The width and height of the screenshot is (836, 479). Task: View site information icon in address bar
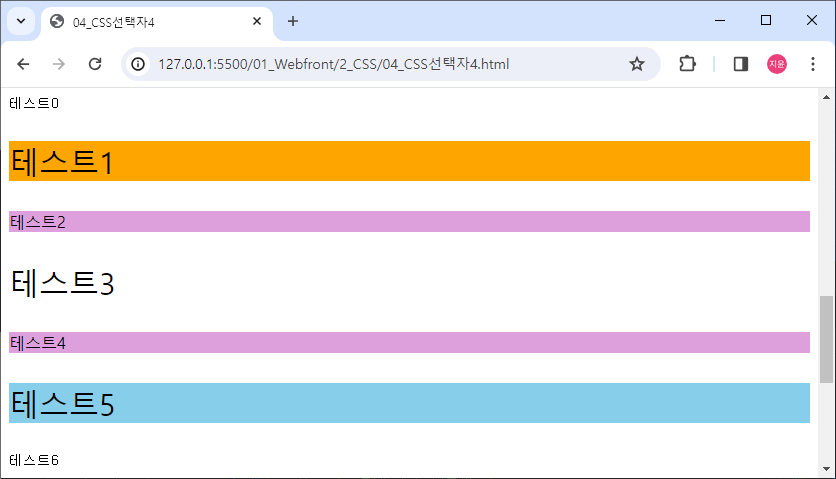(x=138, y=64)
